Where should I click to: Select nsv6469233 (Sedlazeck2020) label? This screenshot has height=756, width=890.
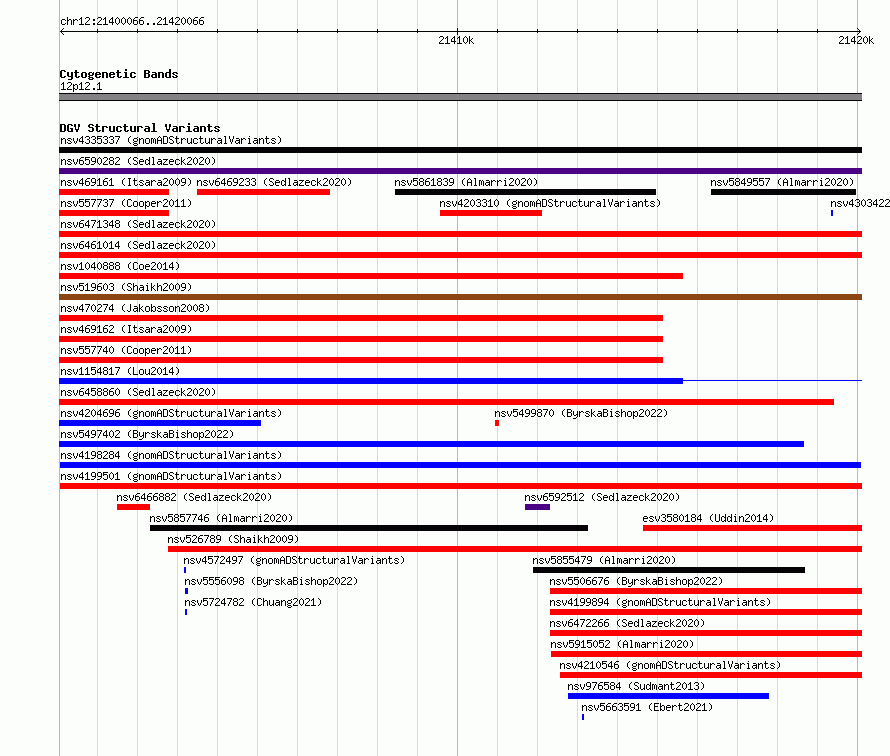[274, 182]
